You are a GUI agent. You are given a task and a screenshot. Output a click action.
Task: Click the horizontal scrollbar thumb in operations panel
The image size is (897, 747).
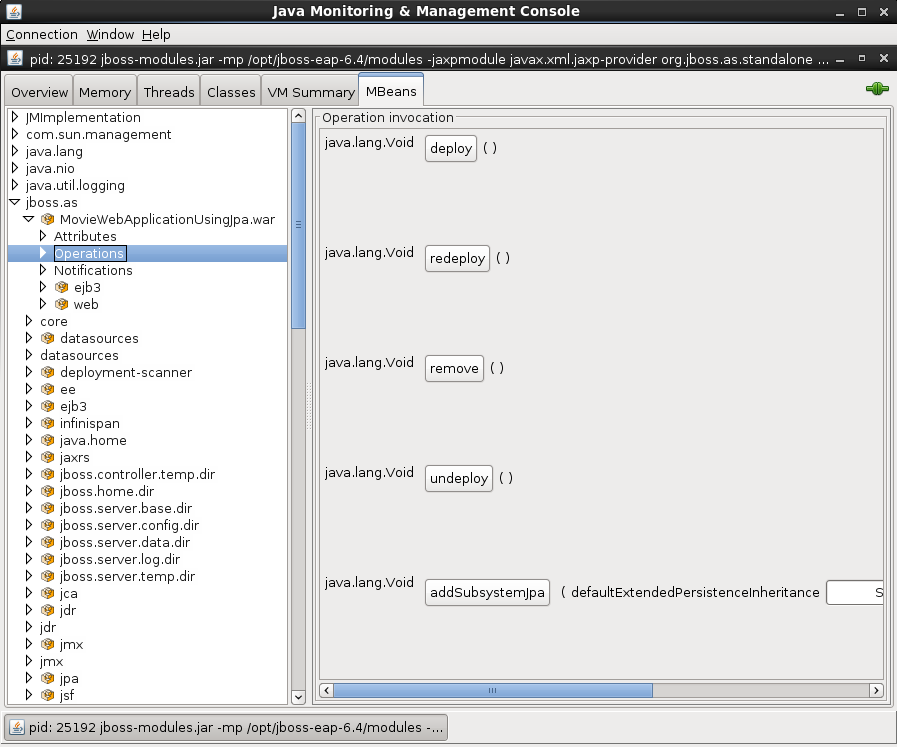tap(493, 690)
